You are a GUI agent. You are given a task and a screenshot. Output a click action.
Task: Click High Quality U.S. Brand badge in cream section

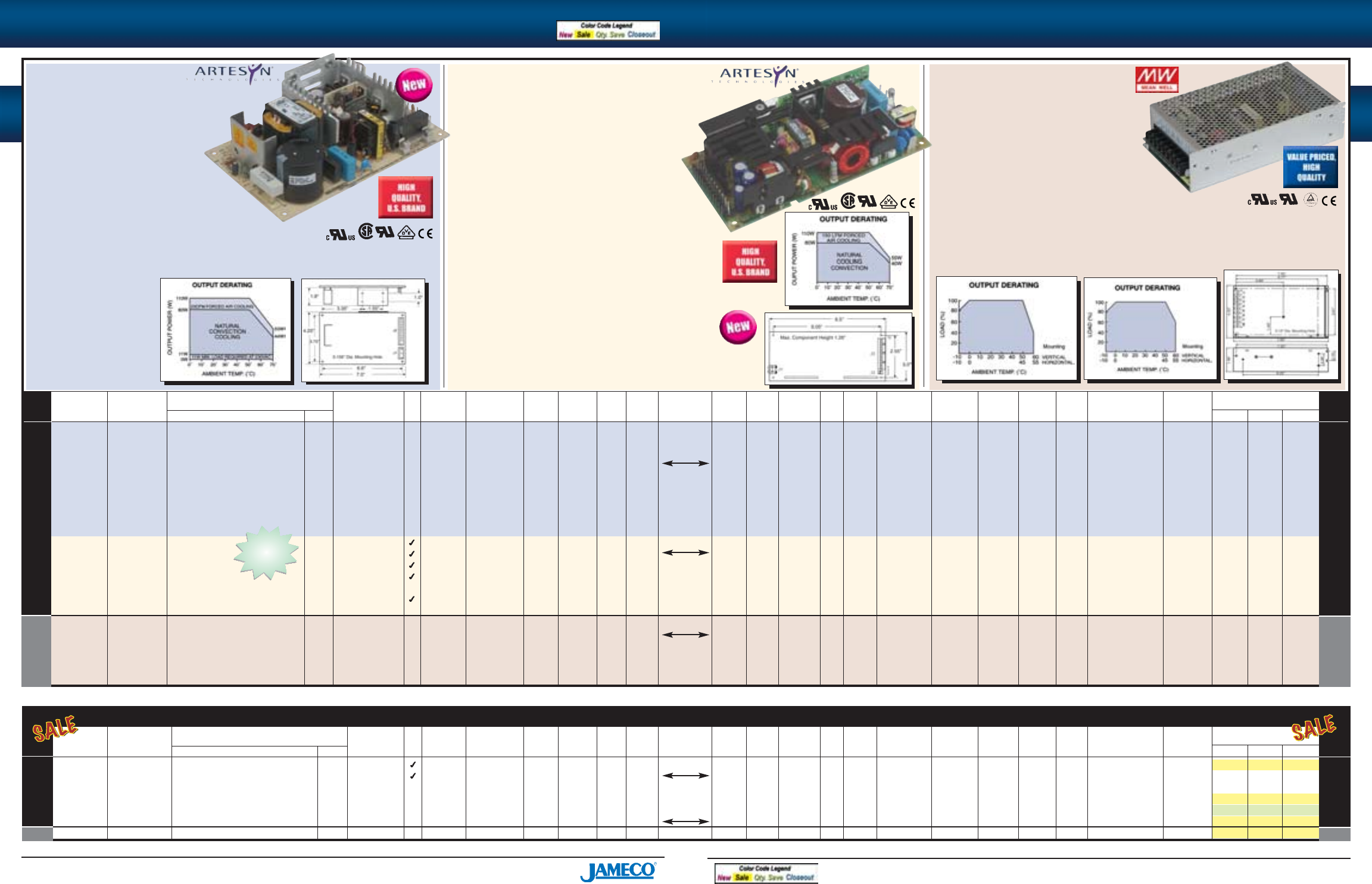tap(750, 261)
